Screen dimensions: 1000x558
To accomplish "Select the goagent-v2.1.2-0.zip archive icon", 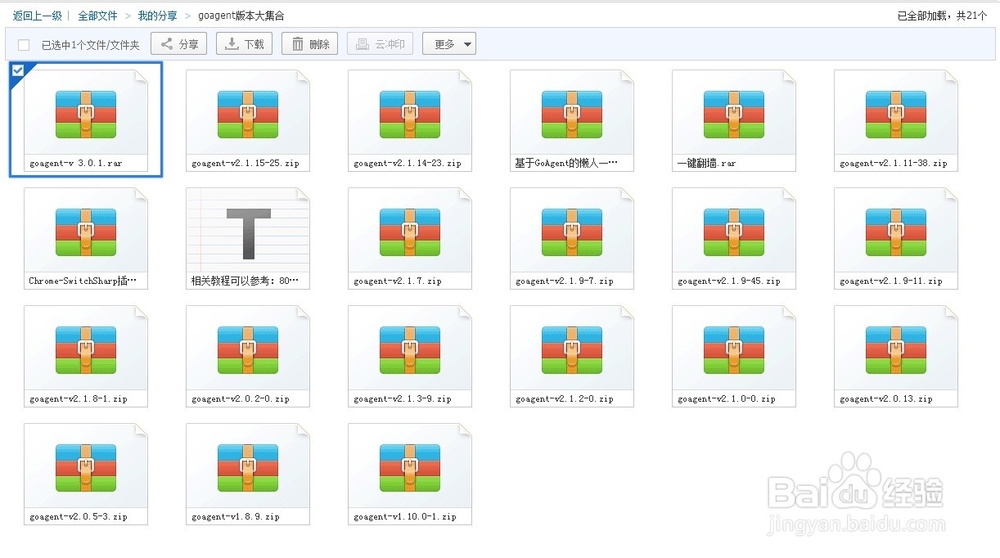I will tap(571, 350).
